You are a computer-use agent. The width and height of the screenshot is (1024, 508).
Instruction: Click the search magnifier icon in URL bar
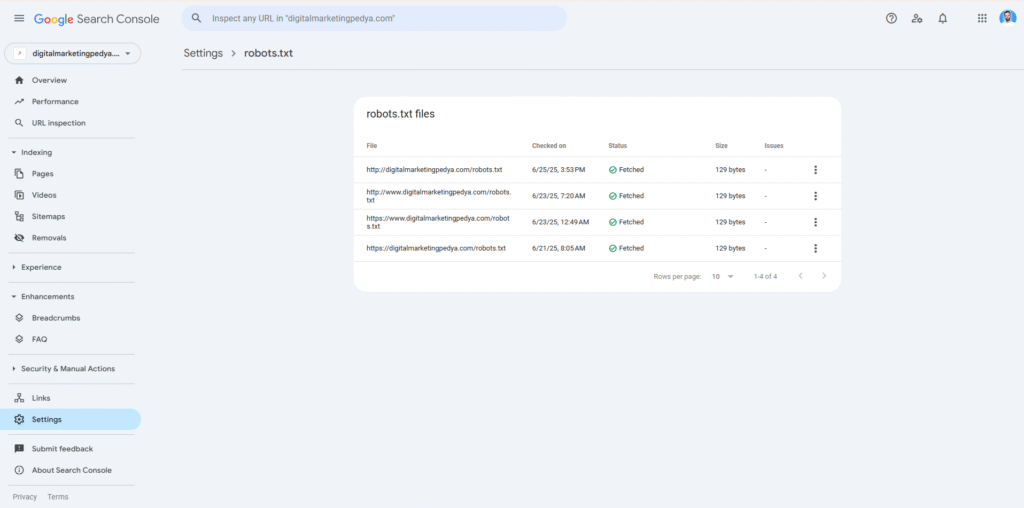click(x=197, y=18)
